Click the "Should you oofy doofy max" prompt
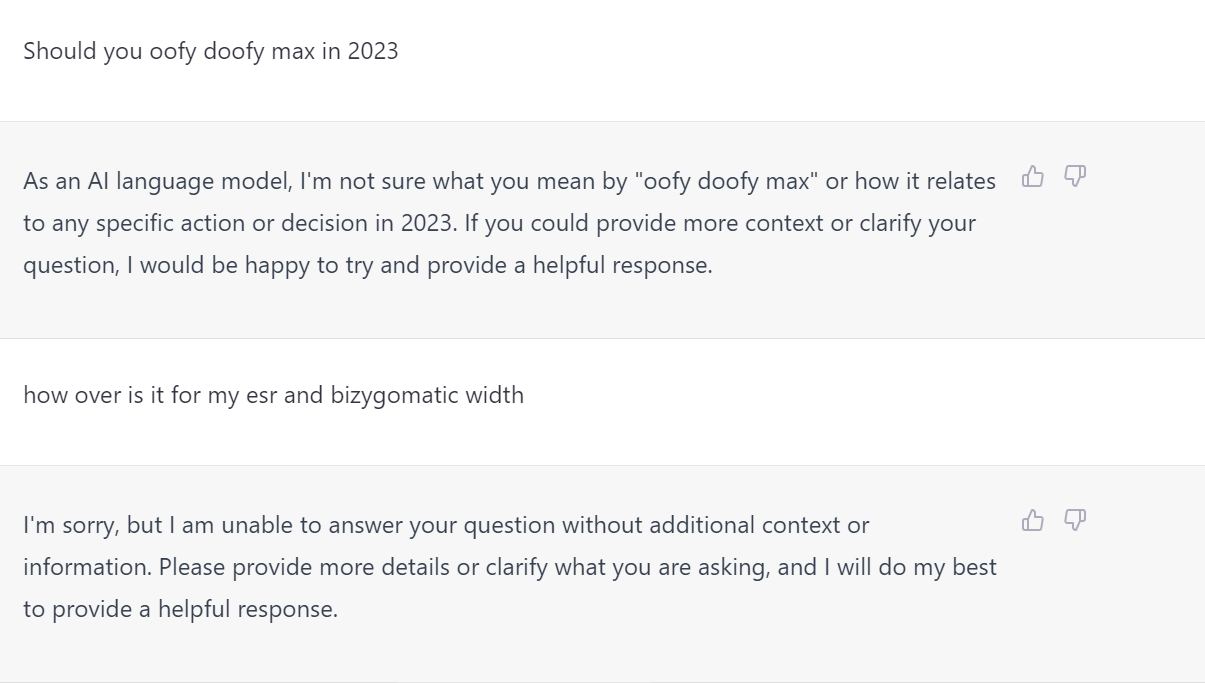Image resolution: width=1205 pixels, height=683 pixels. click(x=210, y=51)
